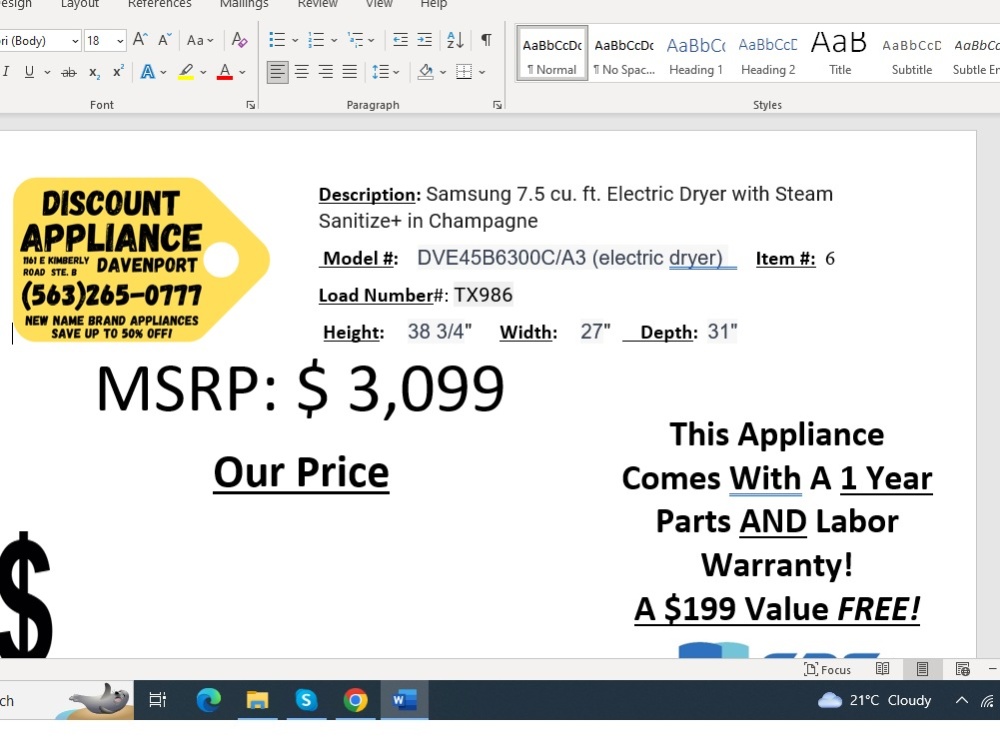1000x750 pixels.
Task: Apply red font color
Action: (224, 72)
